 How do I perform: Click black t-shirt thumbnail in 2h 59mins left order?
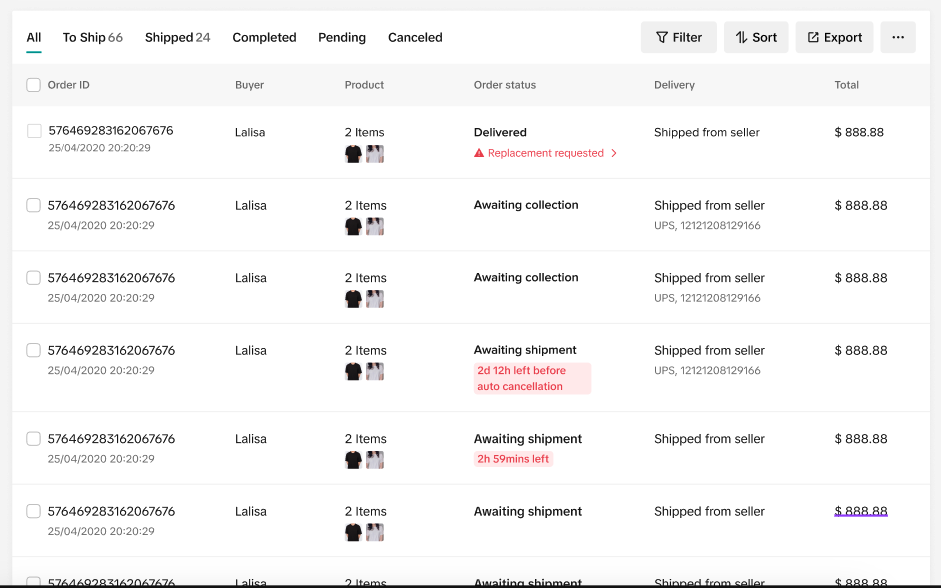point(353,460)
